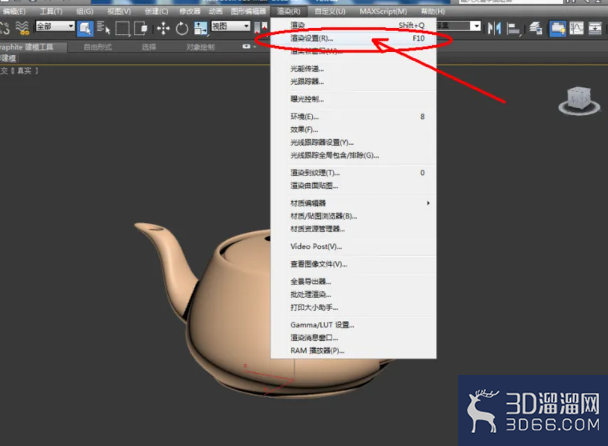Open the 工具(T) menu

click(x=51, y=11)
